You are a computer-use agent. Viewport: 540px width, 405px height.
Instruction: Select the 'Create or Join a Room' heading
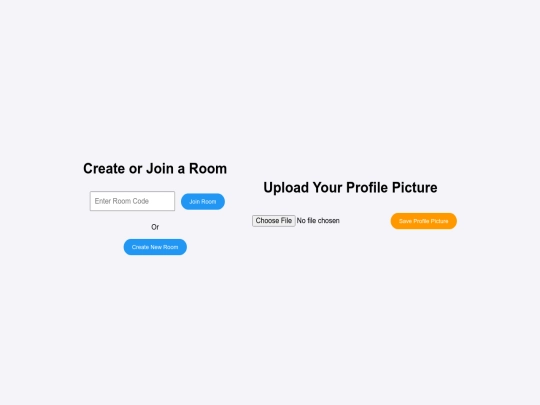tap(155, 168)
